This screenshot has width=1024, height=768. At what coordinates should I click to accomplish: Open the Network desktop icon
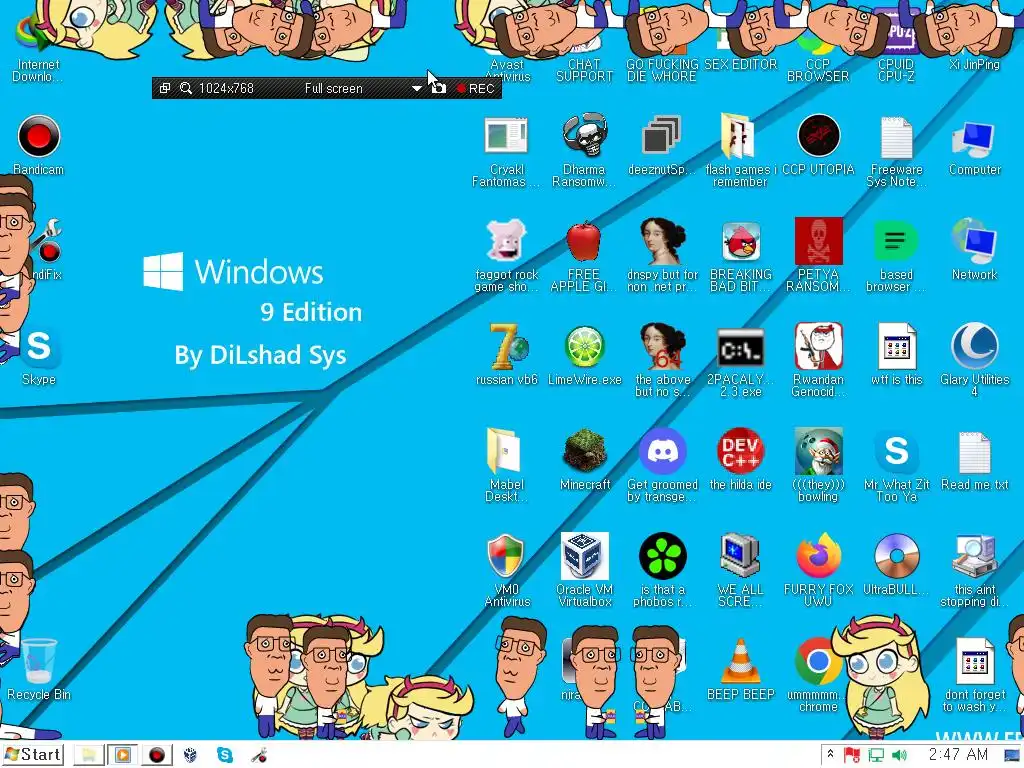(x=974, y=242)
